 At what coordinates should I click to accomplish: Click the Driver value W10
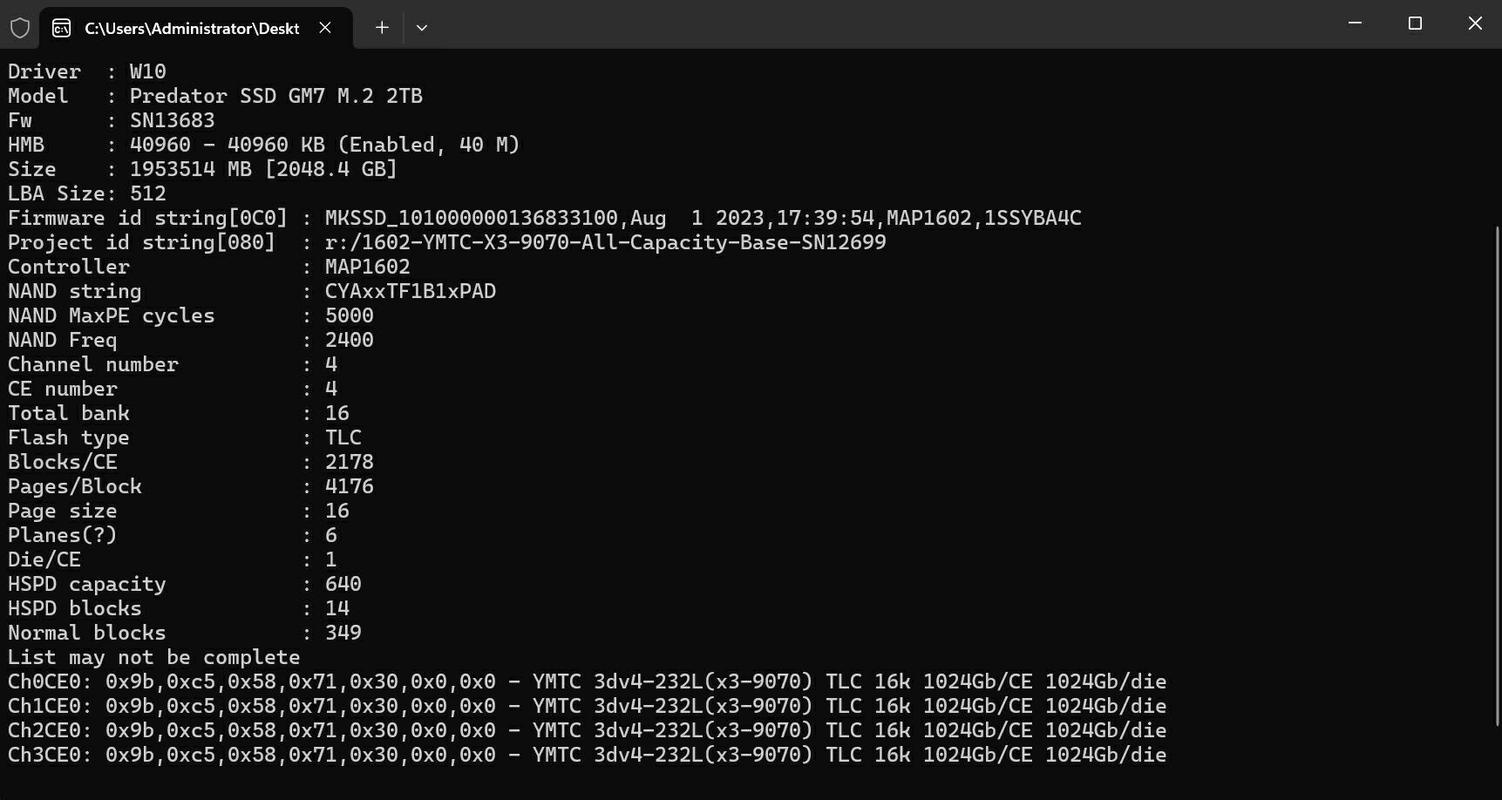point(148,72)
